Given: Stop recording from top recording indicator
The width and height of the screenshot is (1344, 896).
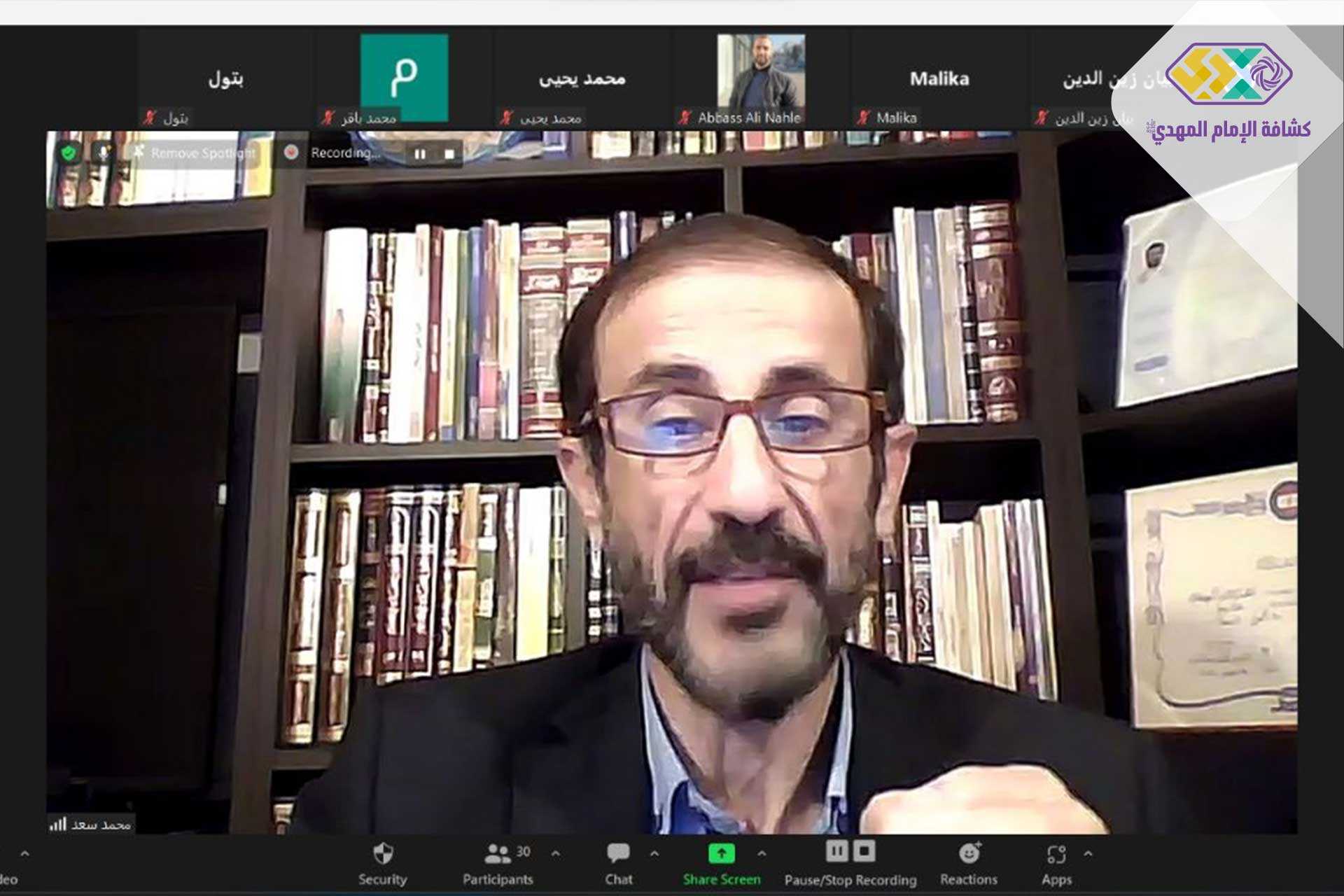Looking at the screenshot, I should (449, 153).
